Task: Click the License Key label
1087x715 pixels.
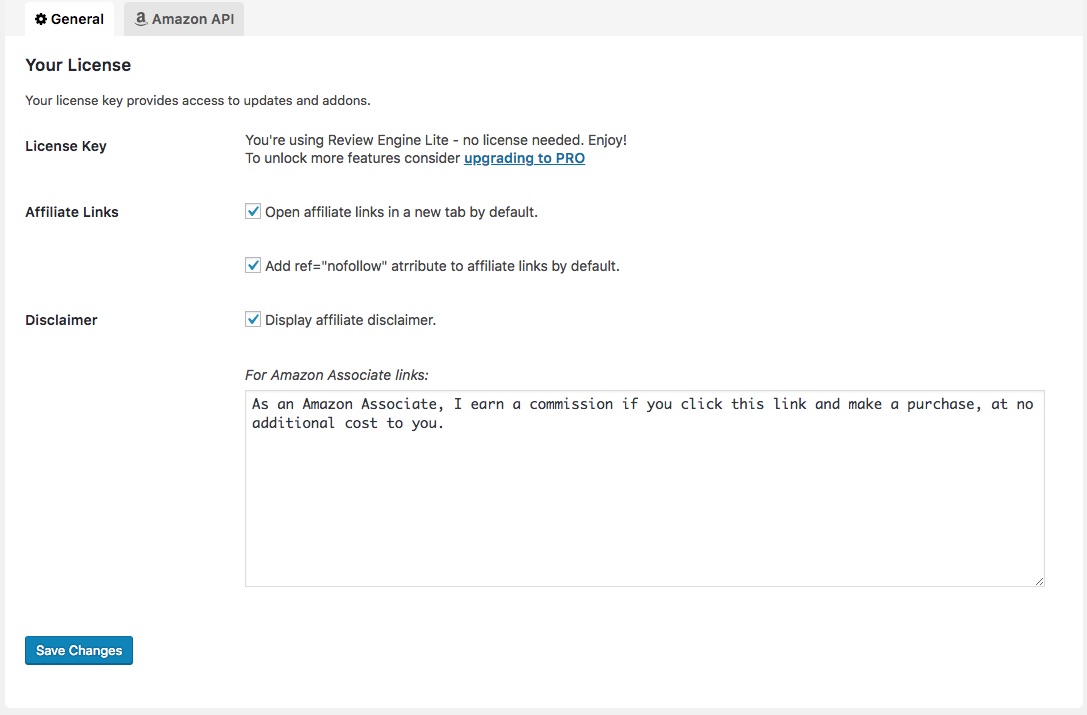Action: coord(66,146)
